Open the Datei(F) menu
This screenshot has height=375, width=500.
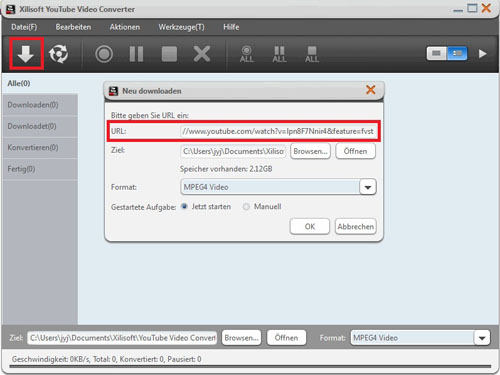coord(24,27)
